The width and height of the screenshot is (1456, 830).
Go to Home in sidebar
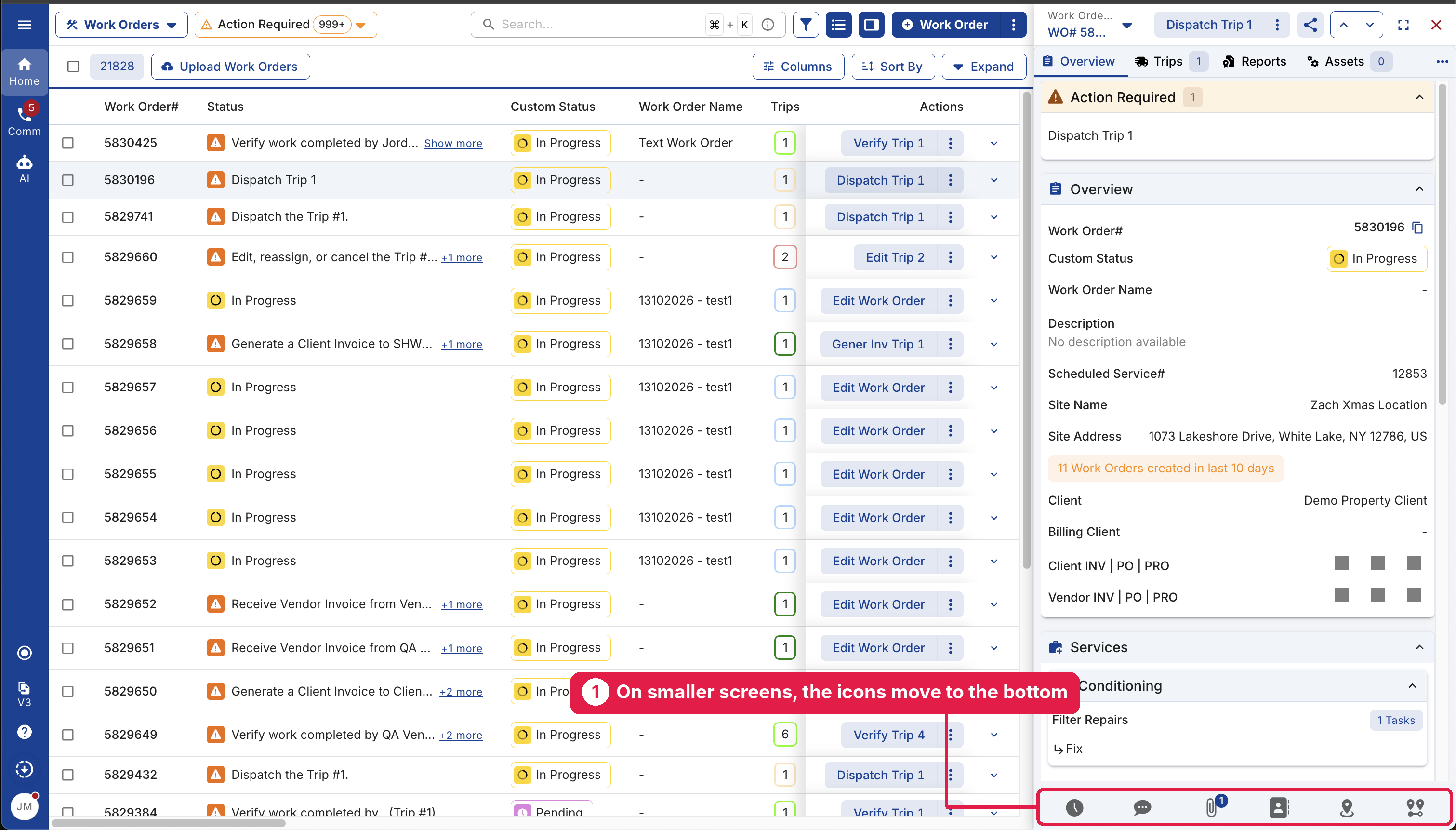tap(24, 72)
